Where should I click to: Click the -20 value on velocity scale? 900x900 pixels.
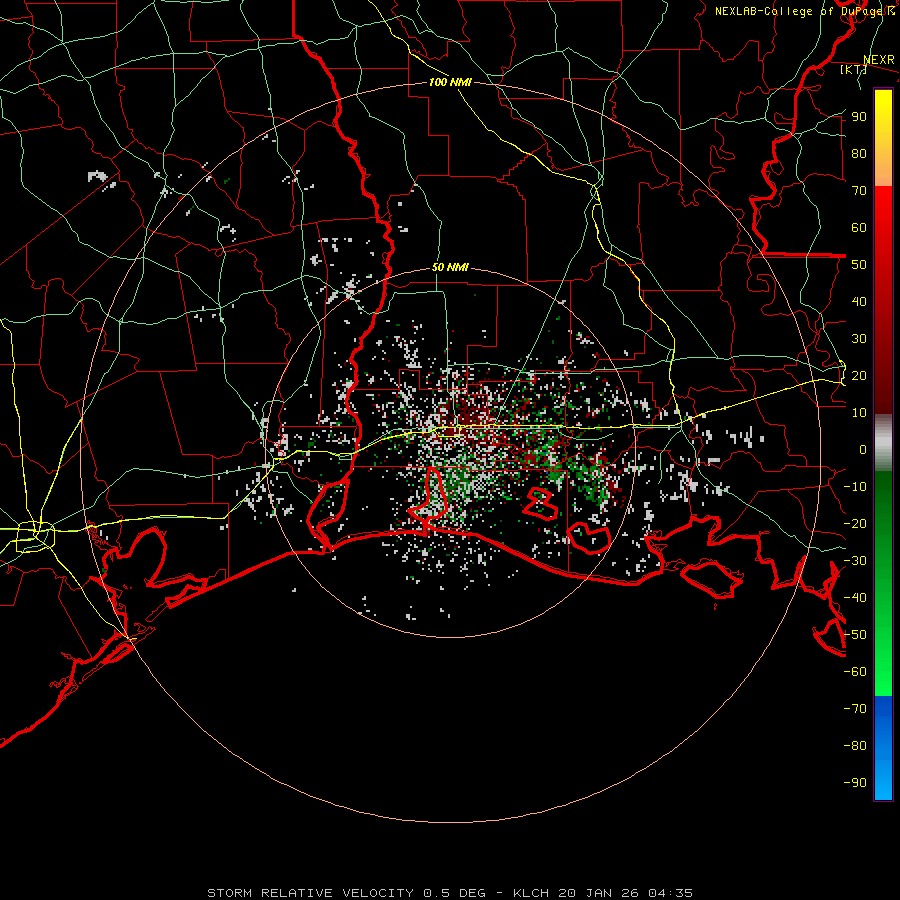[x=855, y=524]
